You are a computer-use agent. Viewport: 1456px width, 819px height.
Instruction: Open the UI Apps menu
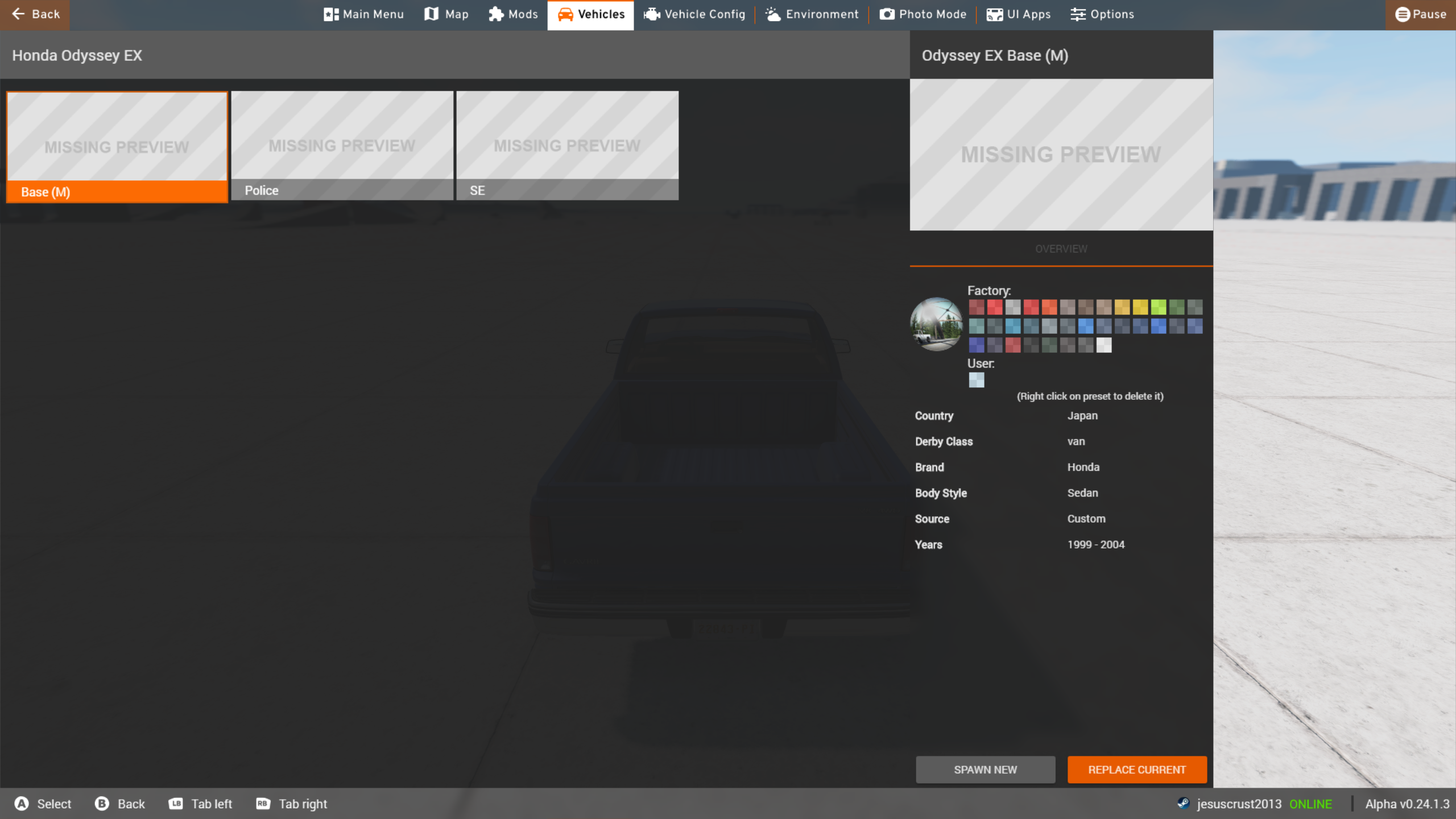click(1019, 14)
